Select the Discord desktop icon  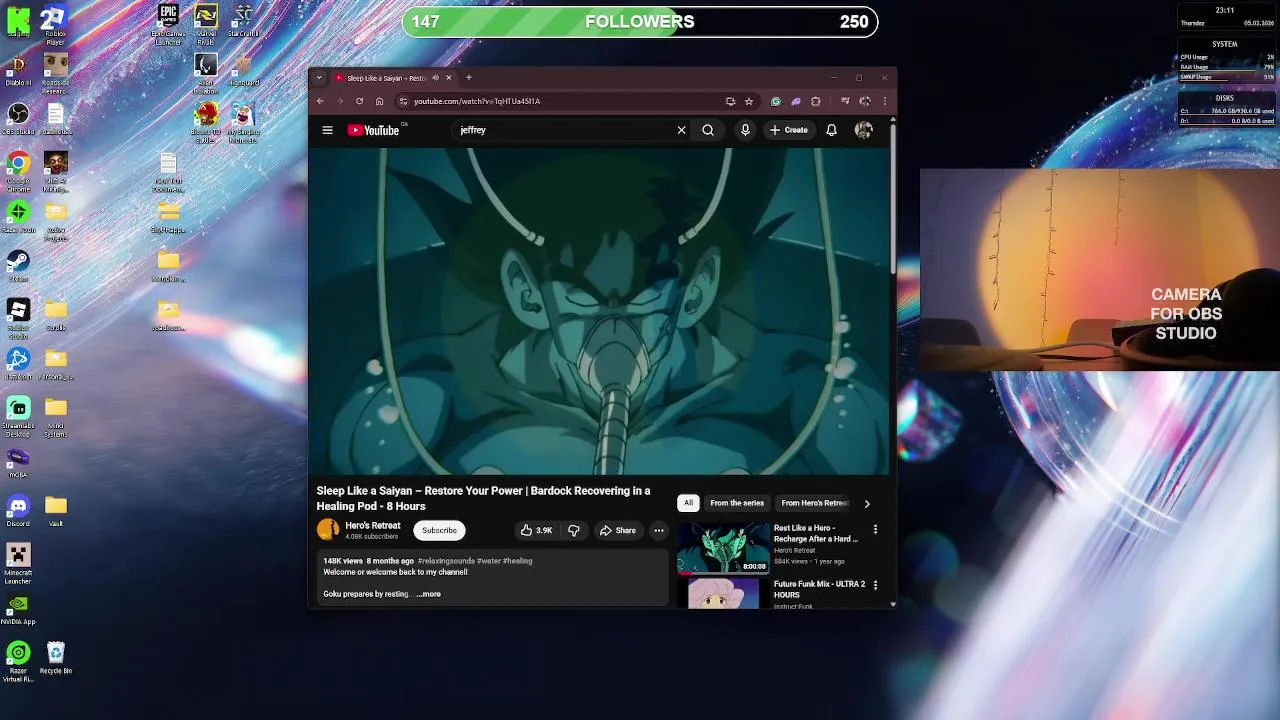[18, 511]
